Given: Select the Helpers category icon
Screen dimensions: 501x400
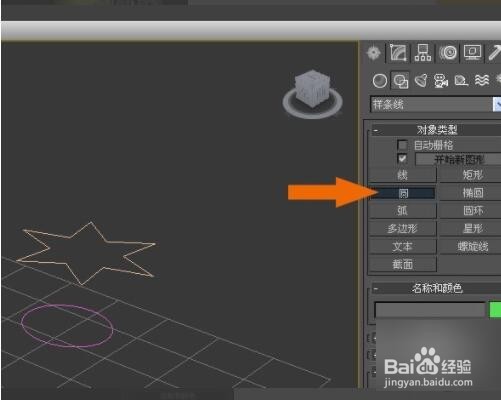Looking at the screenshot, I should [x=461, y=81].
